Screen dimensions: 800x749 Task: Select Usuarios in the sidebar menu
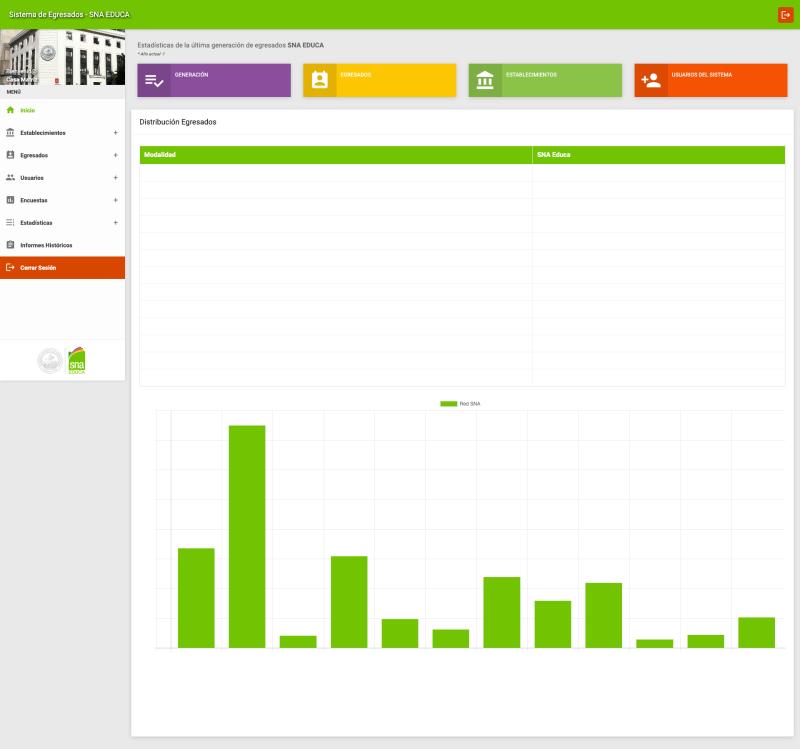(x=62, y=178)
